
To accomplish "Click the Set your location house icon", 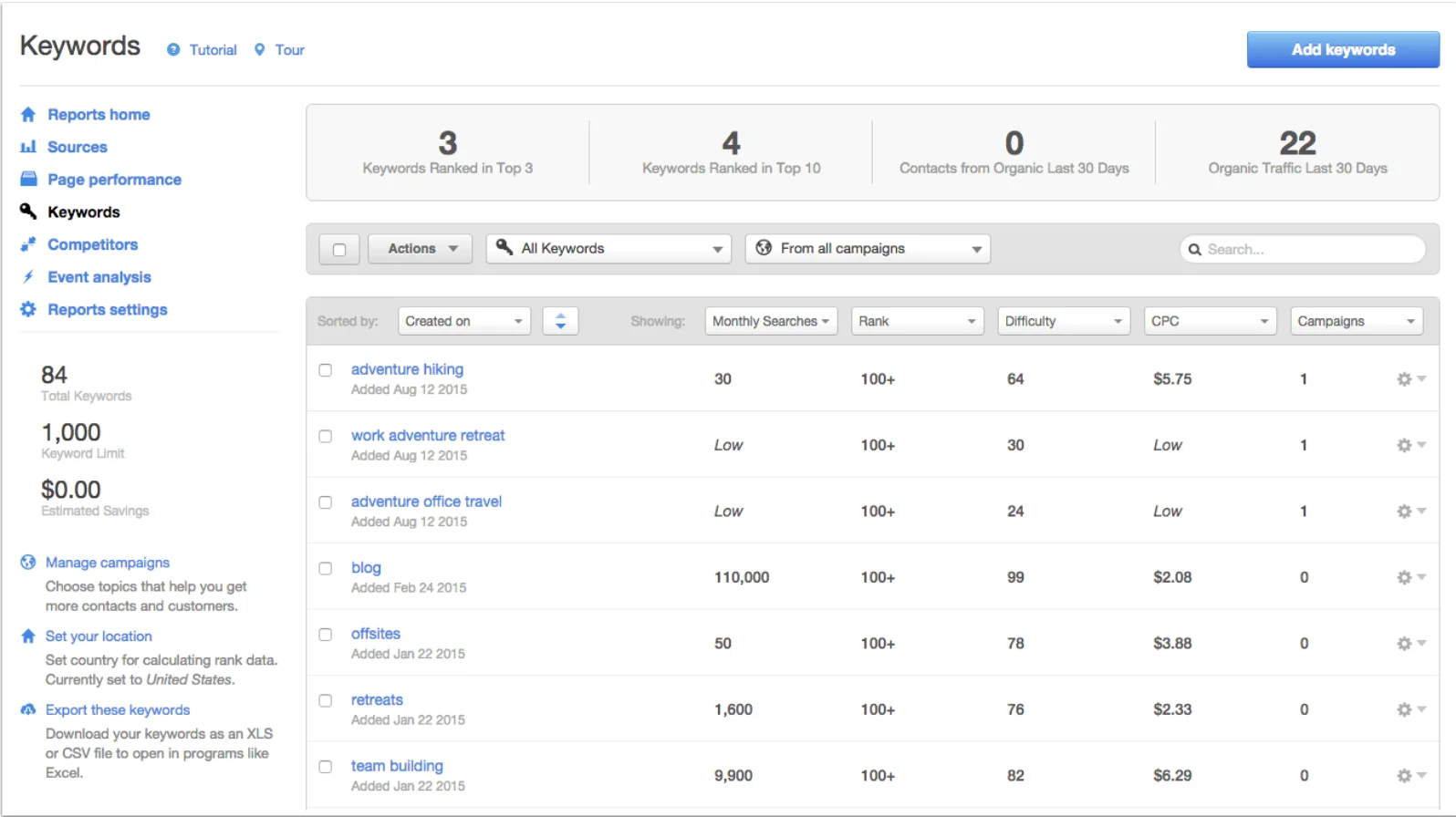I will point(28,636).
